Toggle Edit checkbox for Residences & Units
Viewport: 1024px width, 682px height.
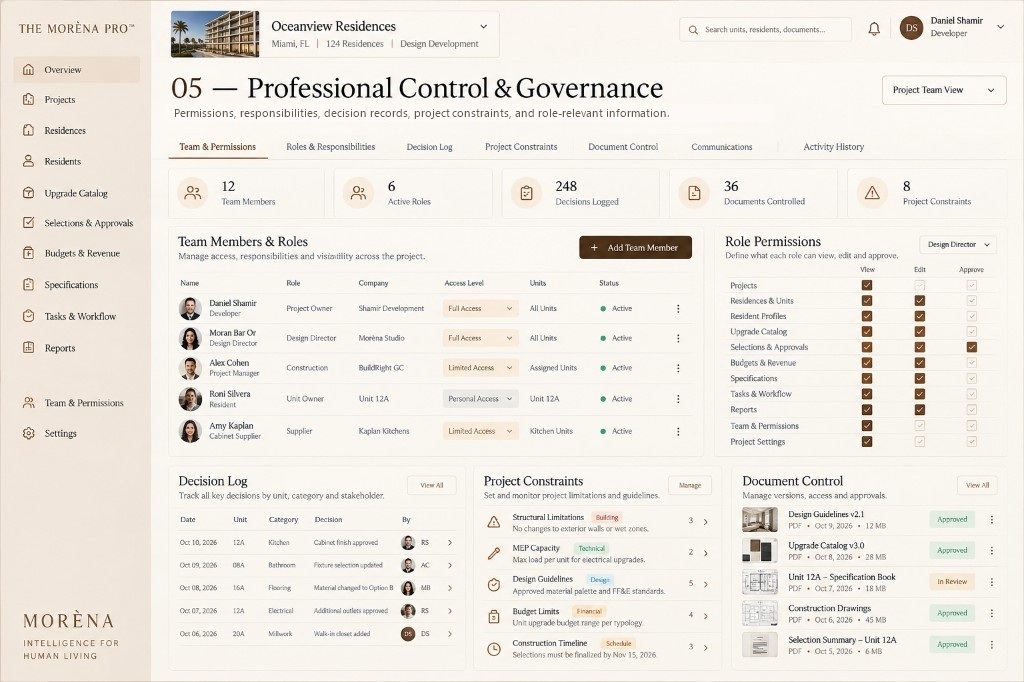pyautogui.click(x=920, y=300)
